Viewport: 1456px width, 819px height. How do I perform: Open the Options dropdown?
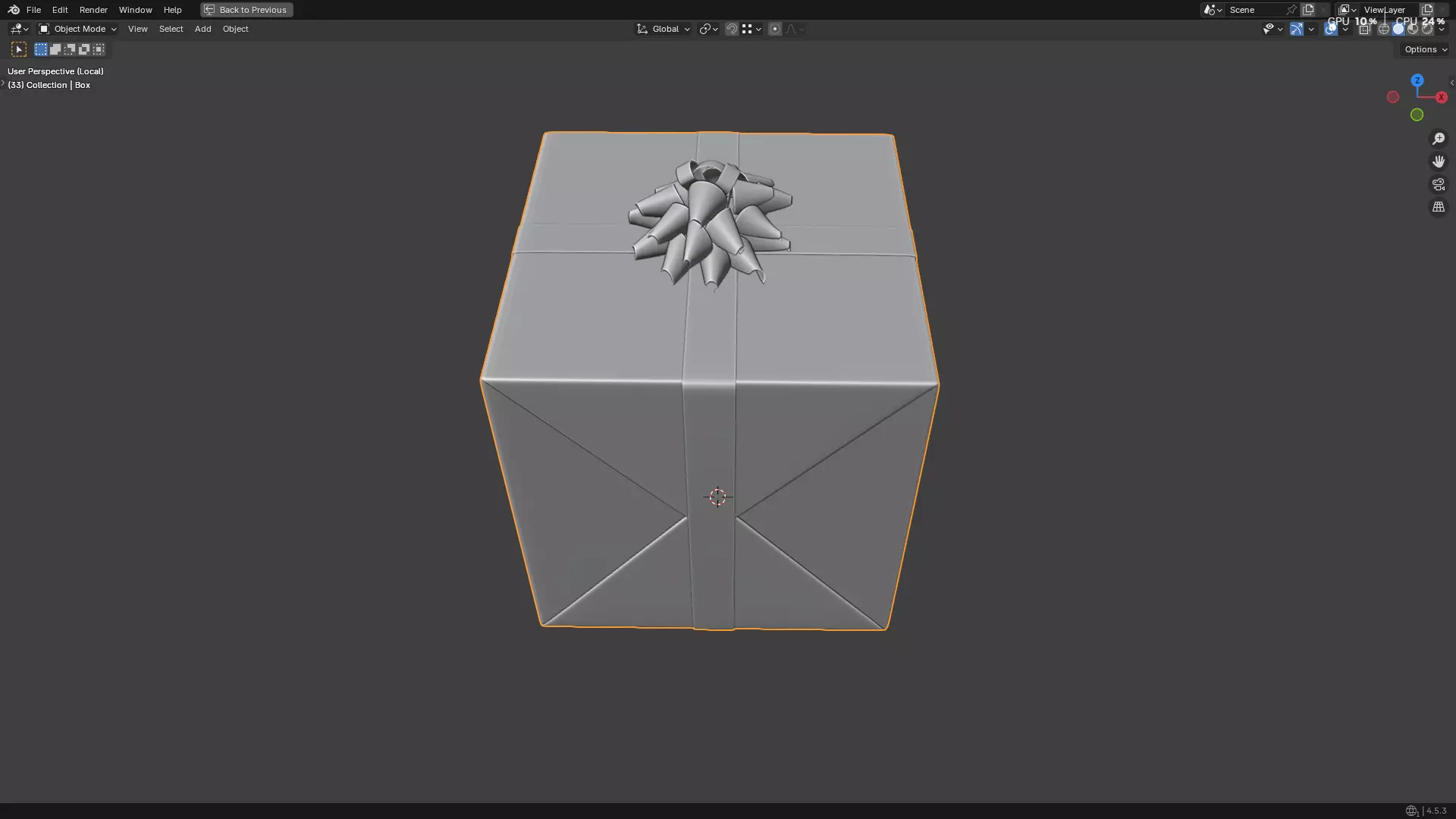pos(1426,49)
